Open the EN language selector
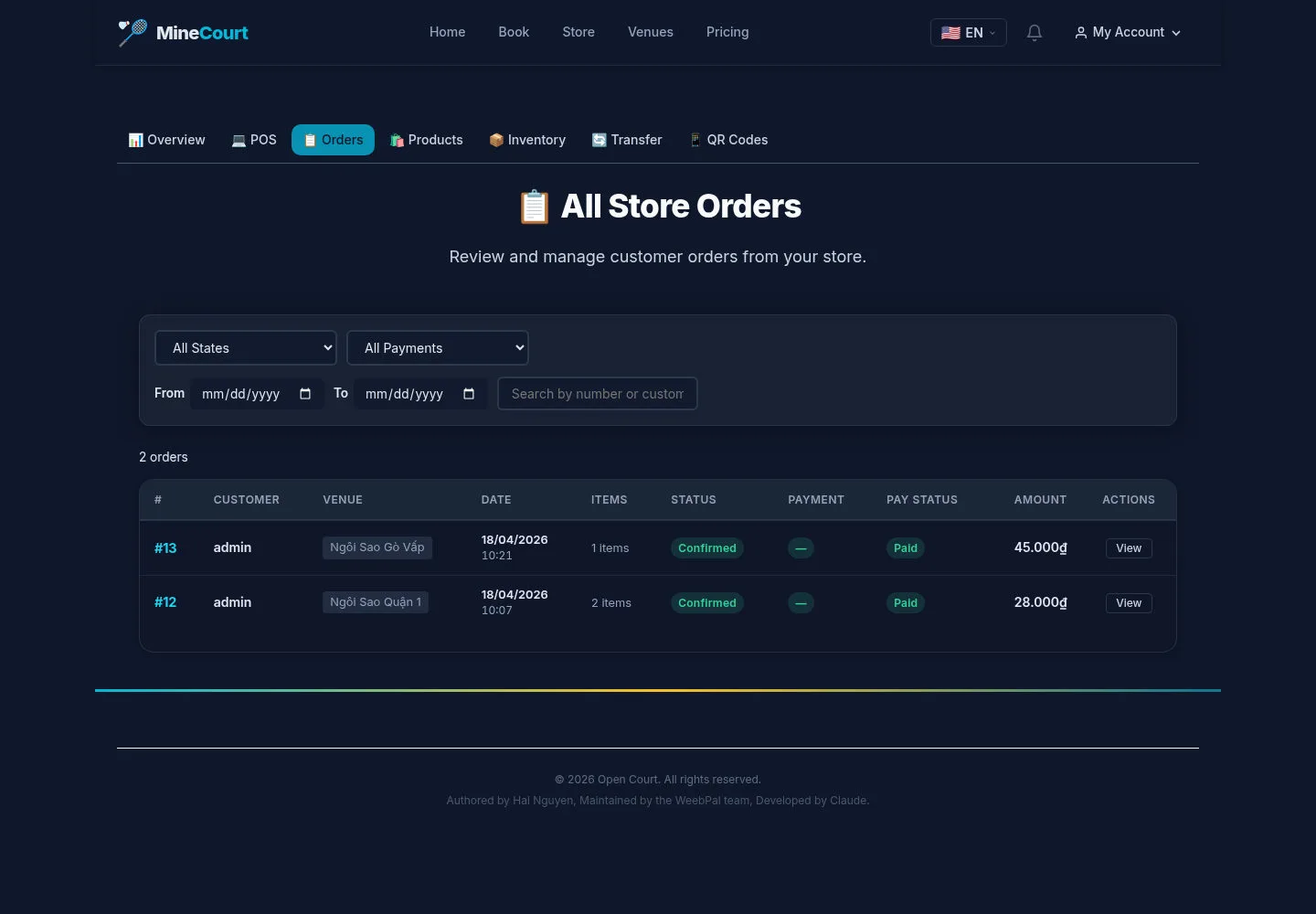Image resolution: width=1316 pixels, height=914 pixels. 969,33
